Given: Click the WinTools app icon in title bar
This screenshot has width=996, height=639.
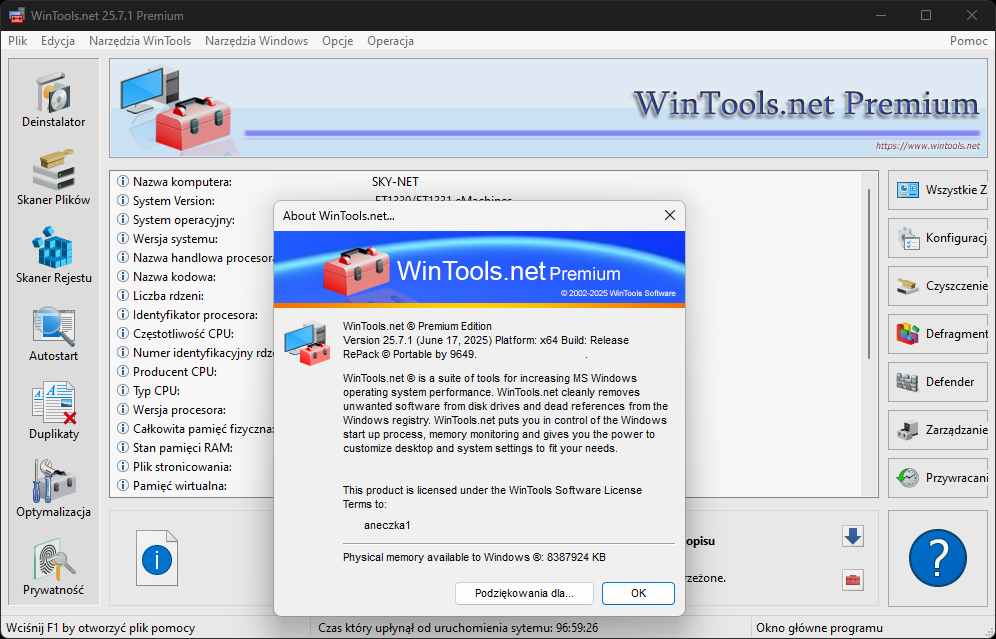Looking at the screenshot, I should (x=17, y=15).
